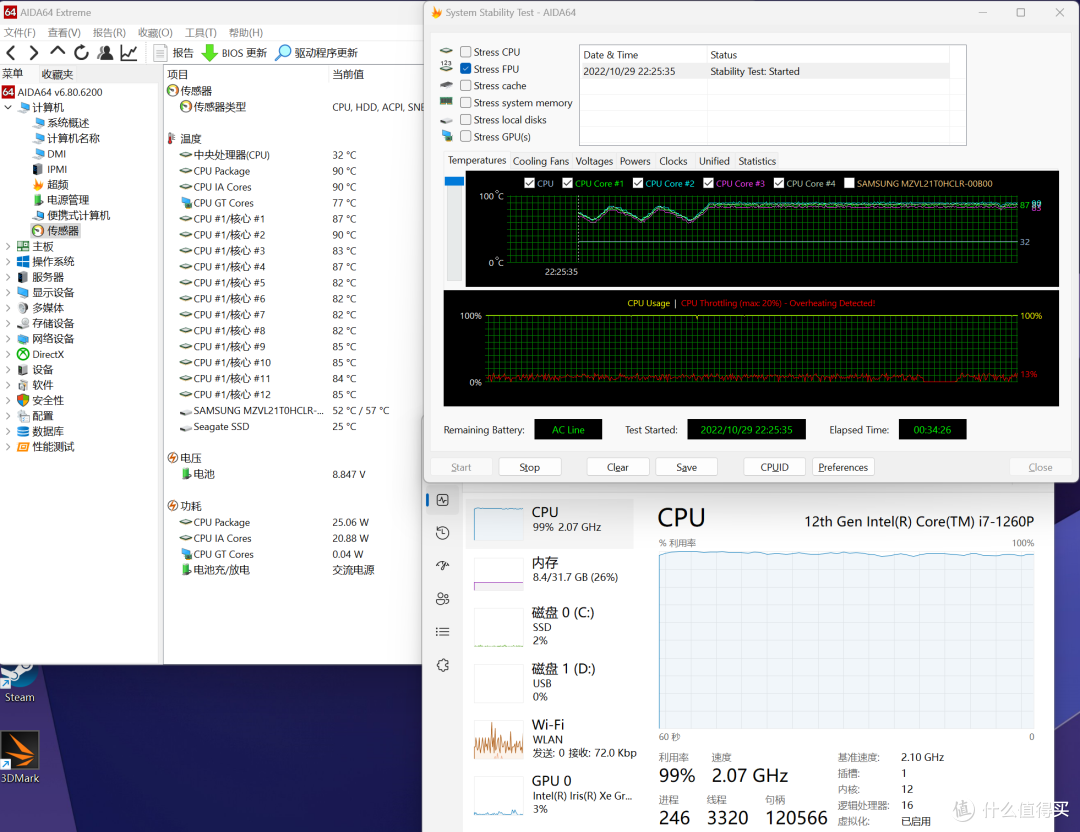The width and height of the screenshot is (1080, 832).
Task: Uncheck Stress FPU checkbox
Action: pos(466,69)
